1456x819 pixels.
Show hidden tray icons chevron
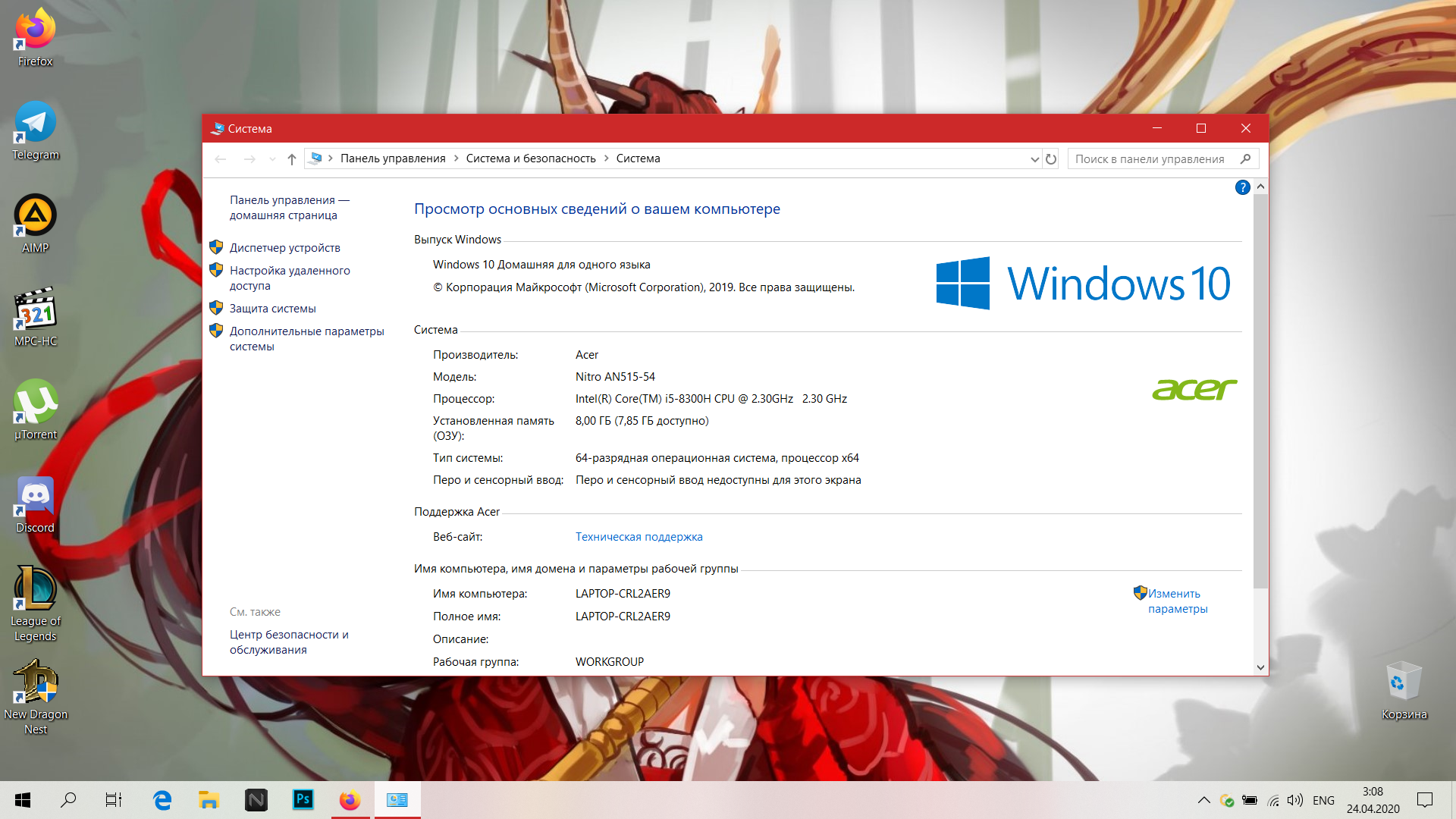(x=1203, y=800)
